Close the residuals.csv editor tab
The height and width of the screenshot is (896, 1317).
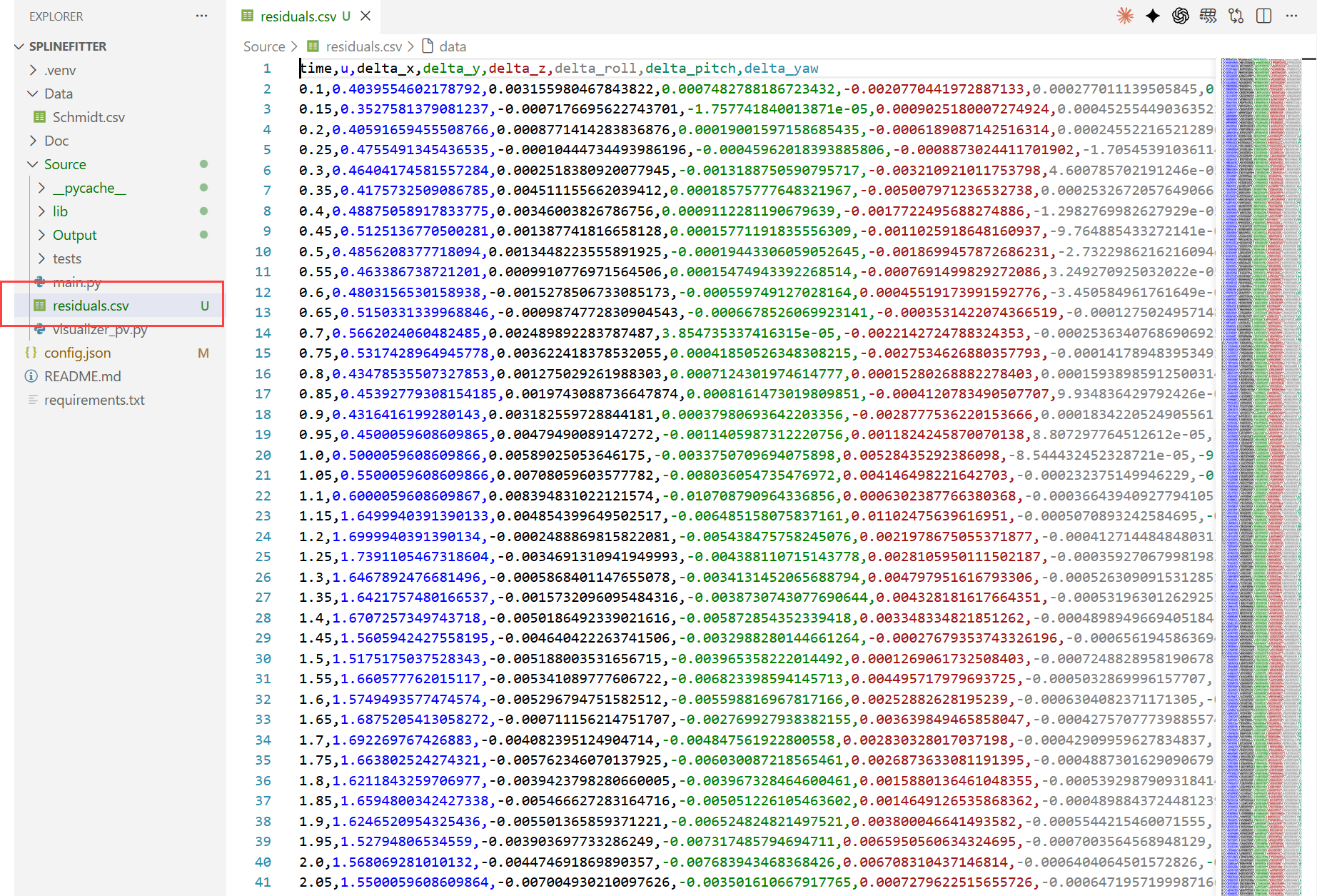coord(365,16)
